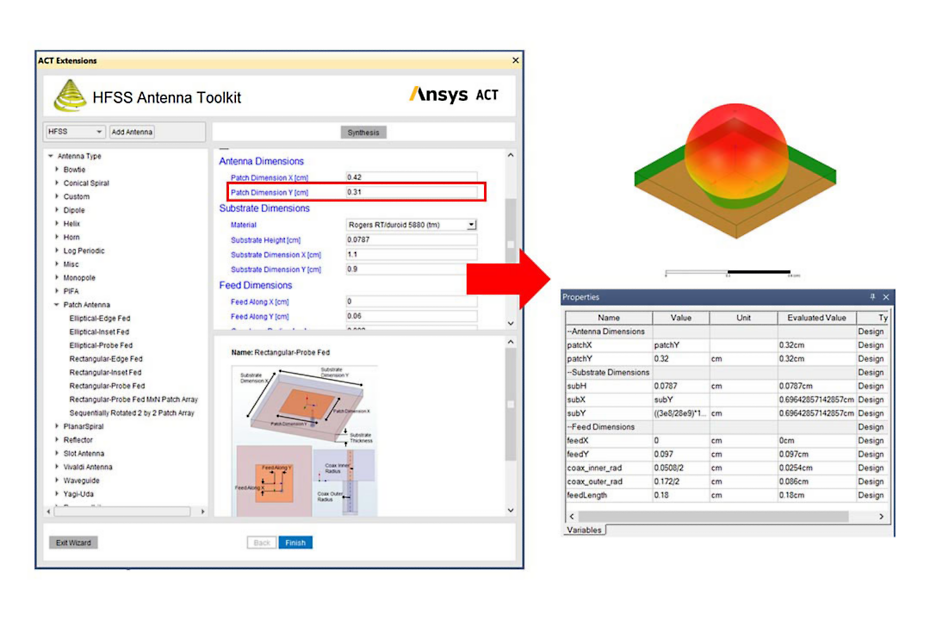Click the rectangular probe fed antenna diagram
This screenshot has width=930, height=620.
coord(306,440)
